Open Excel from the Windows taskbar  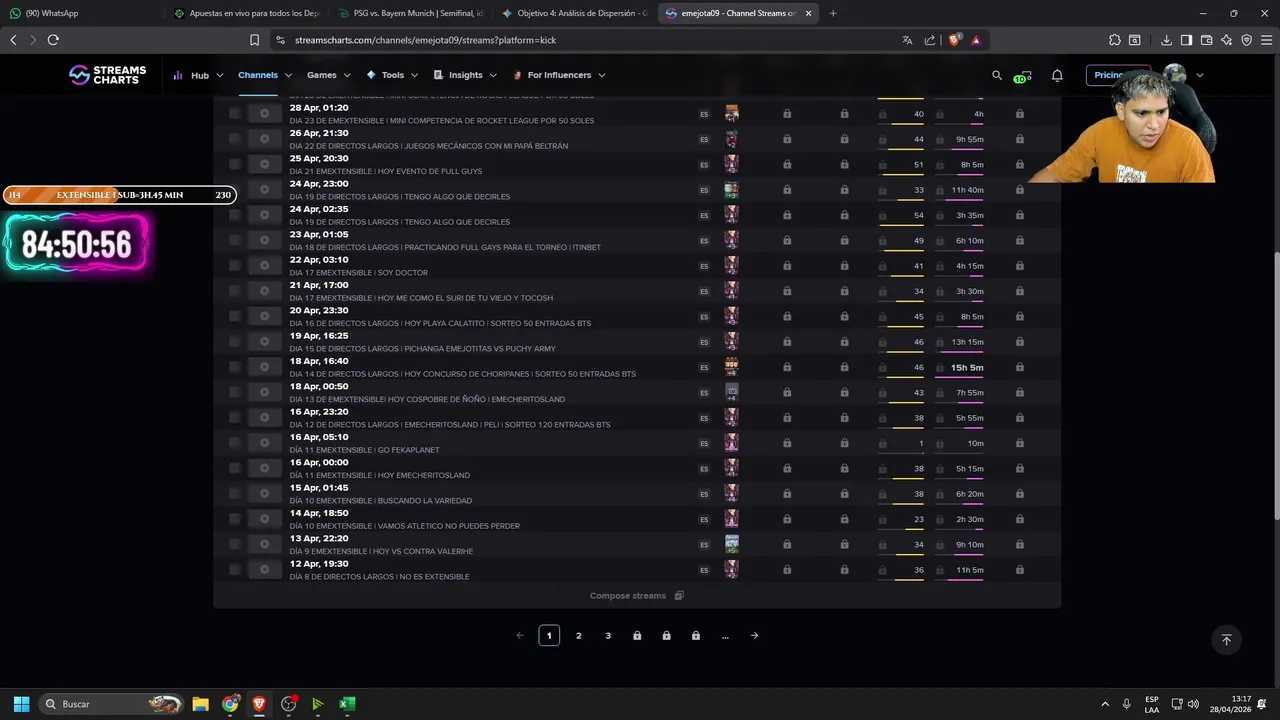tap(347, 704)
